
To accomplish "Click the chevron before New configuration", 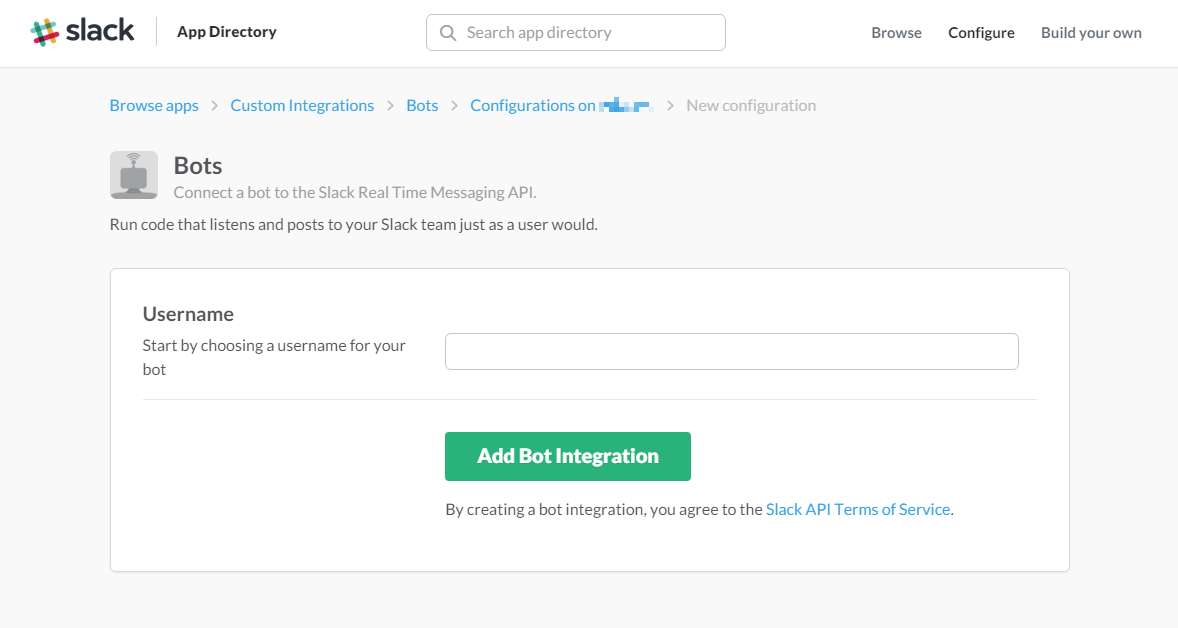I will (670, 106).
